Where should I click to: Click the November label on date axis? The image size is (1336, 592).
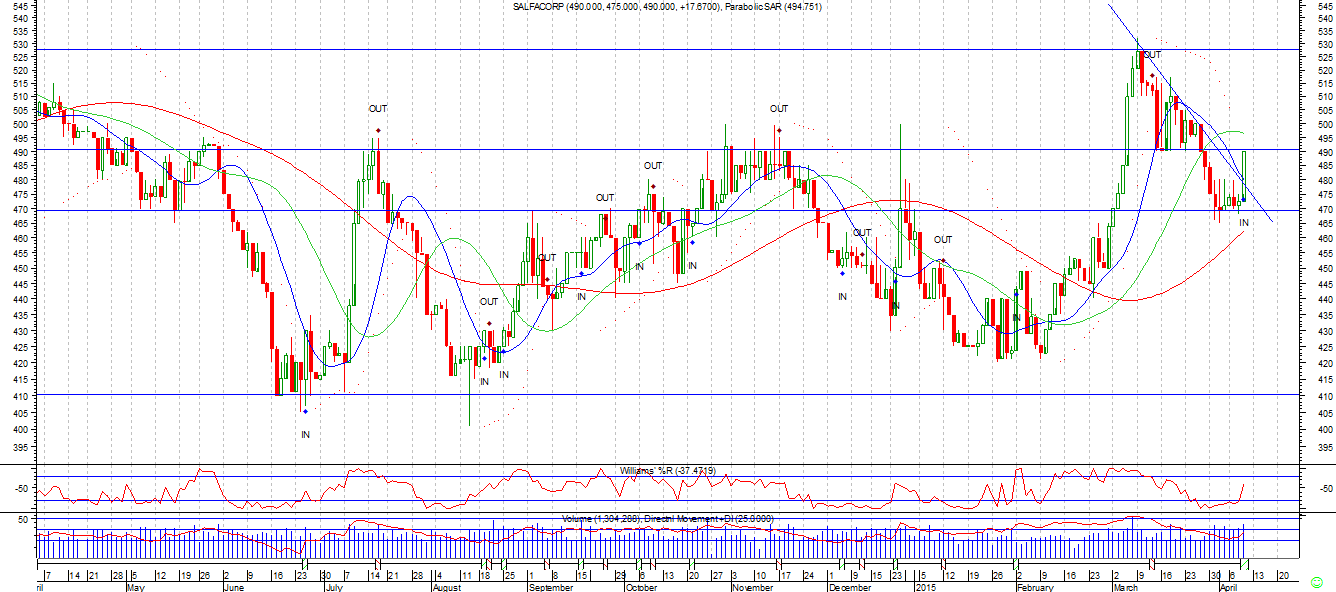(x=754, y=588)
